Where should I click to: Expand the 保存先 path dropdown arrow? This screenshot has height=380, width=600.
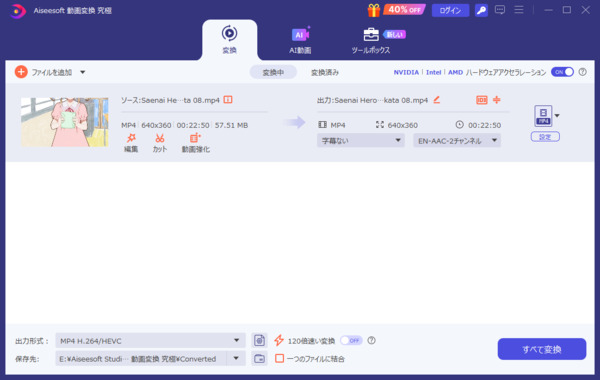(236, 359)
